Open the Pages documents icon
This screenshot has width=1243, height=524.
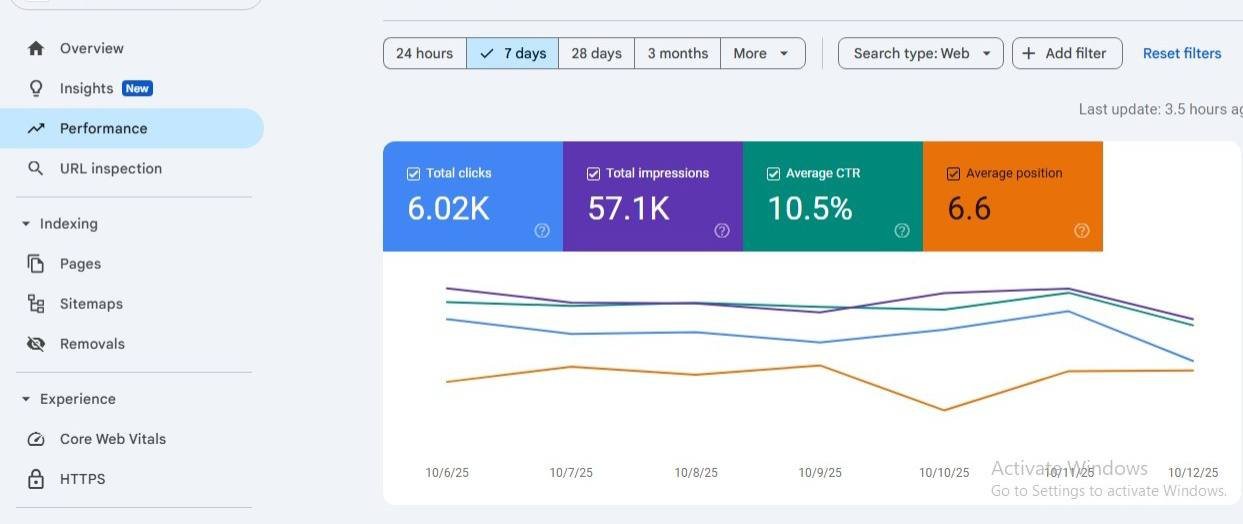point(36,264)
